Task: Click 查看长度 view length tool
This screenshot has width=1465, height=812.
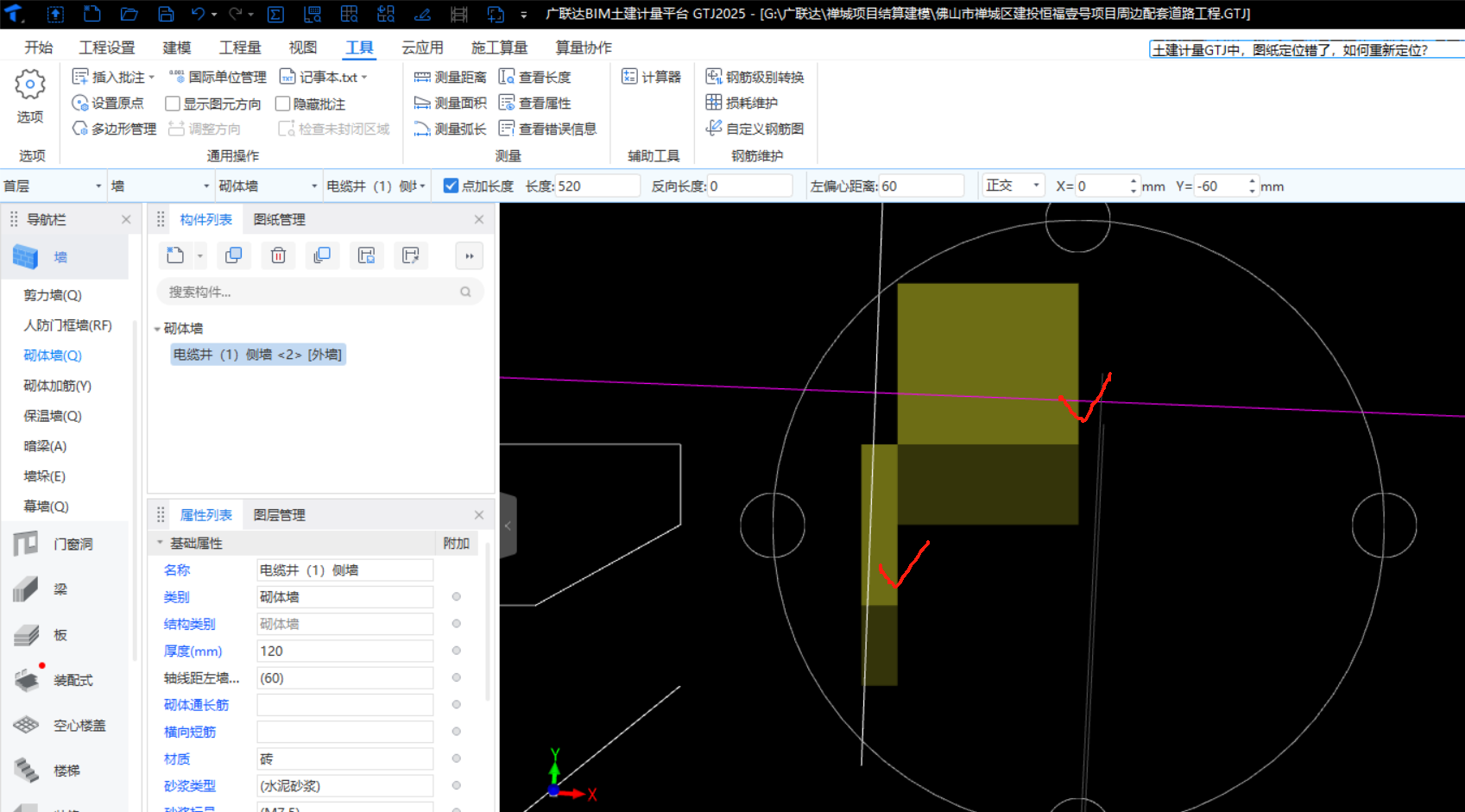Action: (535, 77)
